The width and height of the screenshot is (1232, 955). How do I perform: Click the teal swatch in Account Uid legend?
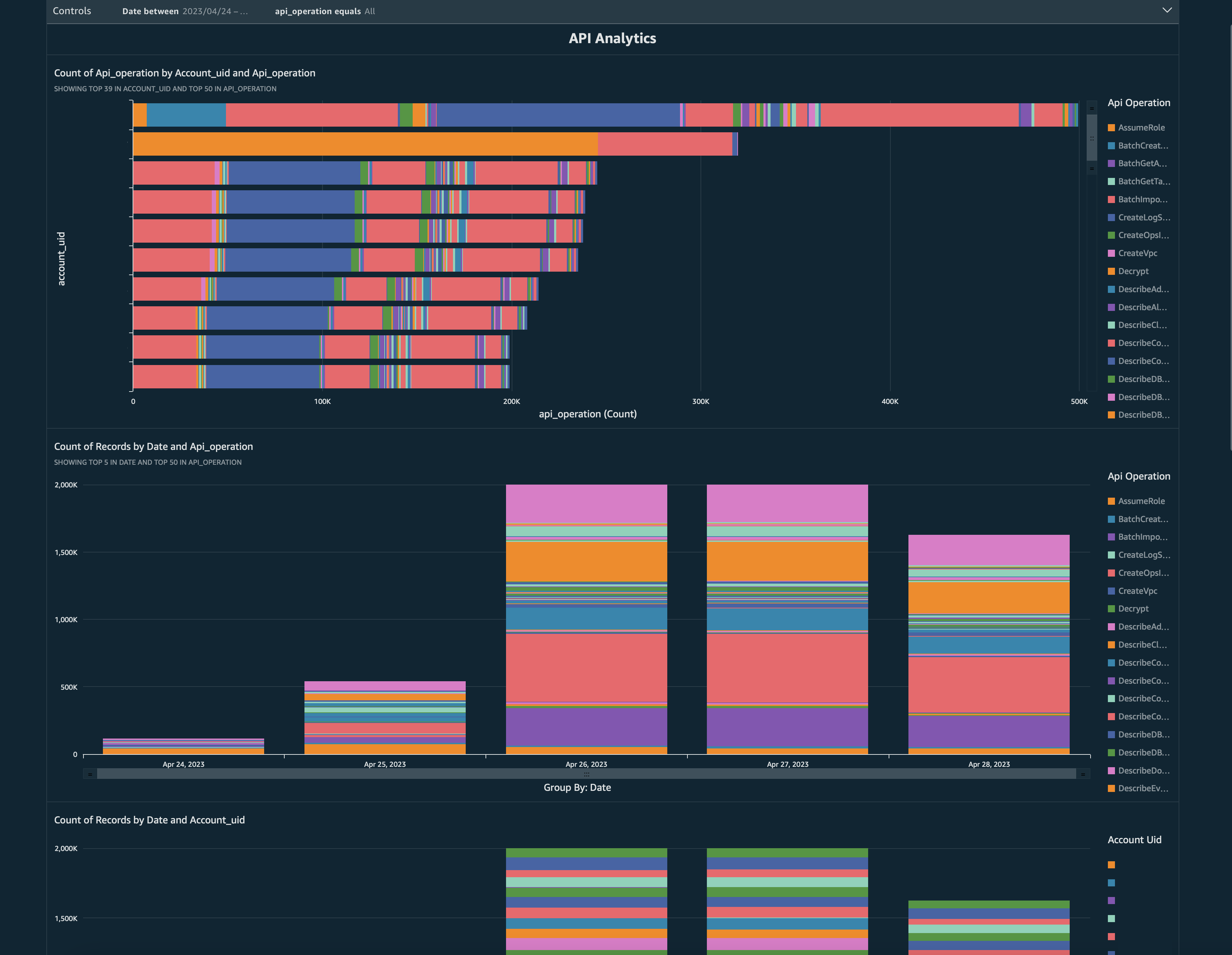(x=1111, y=918)
